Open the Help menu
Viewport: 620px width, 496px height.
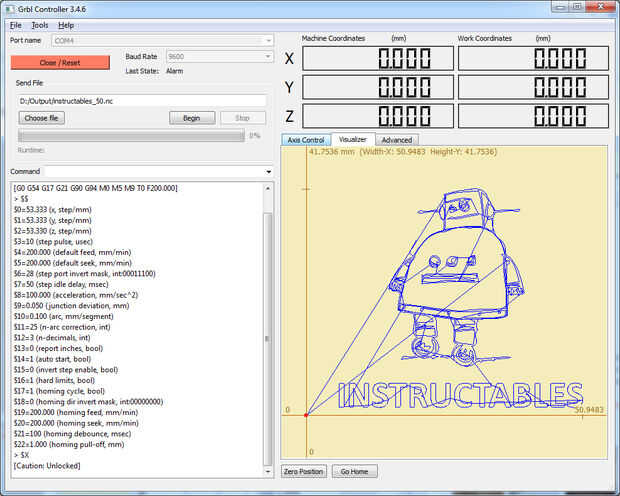[66, 25]
